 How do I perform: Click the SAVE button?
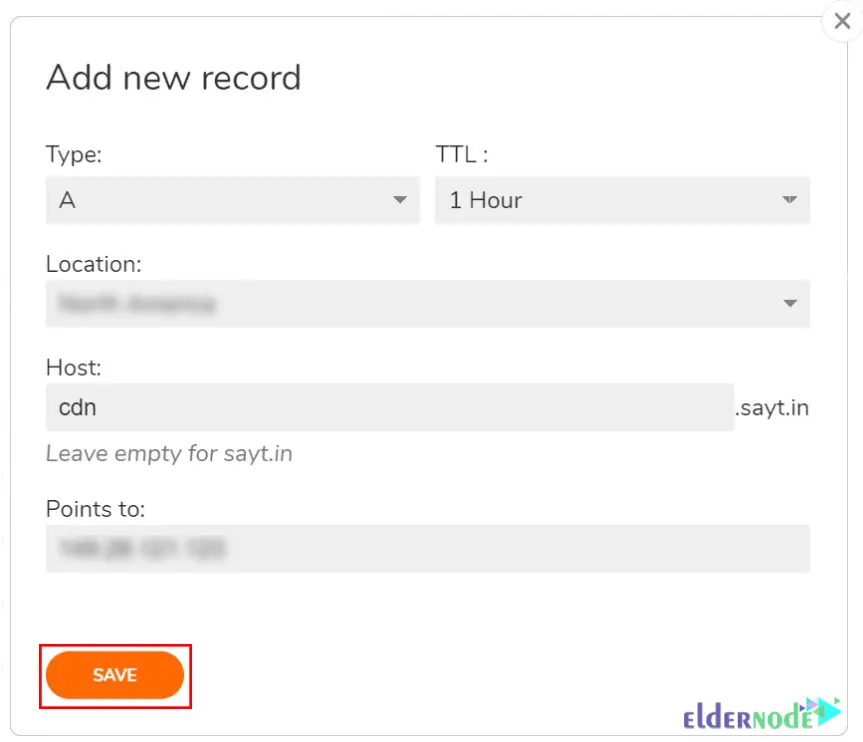[x=114, y=675]
